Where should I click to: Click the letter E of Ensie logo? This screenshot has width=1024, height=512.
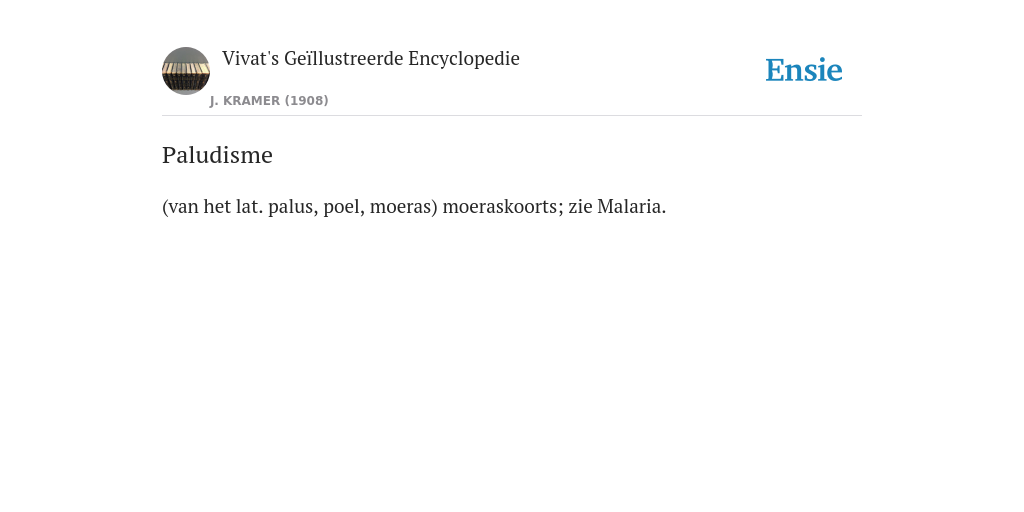click(x=775, y=71)
